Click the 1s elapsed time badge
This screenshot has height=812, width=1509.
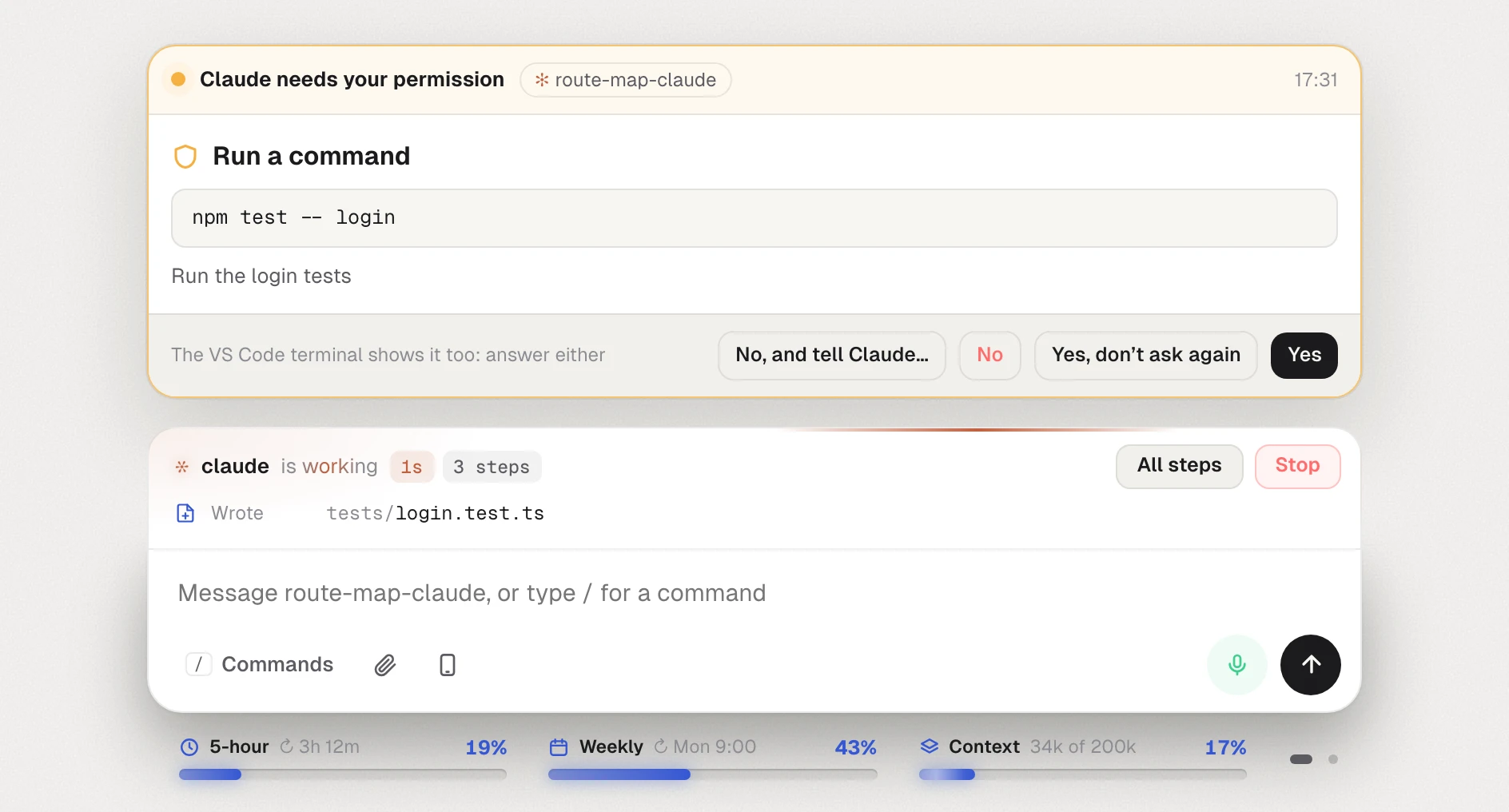coord(412,467)
